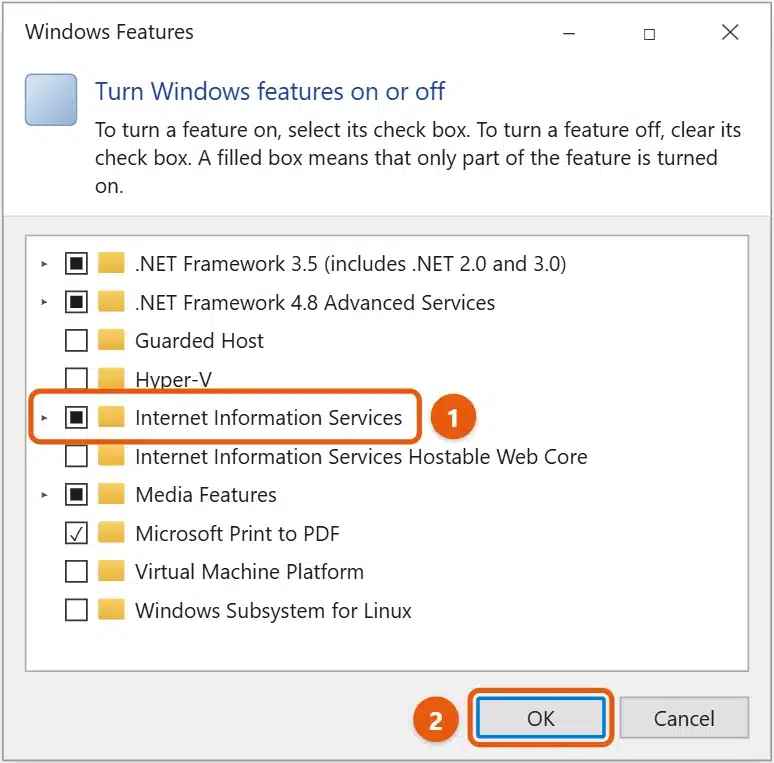This screenshot has width=774, height=763.
Task: Click the .NET Framework 4.8 Advanced Services folder icon
Action: click(x=111, y=302)
